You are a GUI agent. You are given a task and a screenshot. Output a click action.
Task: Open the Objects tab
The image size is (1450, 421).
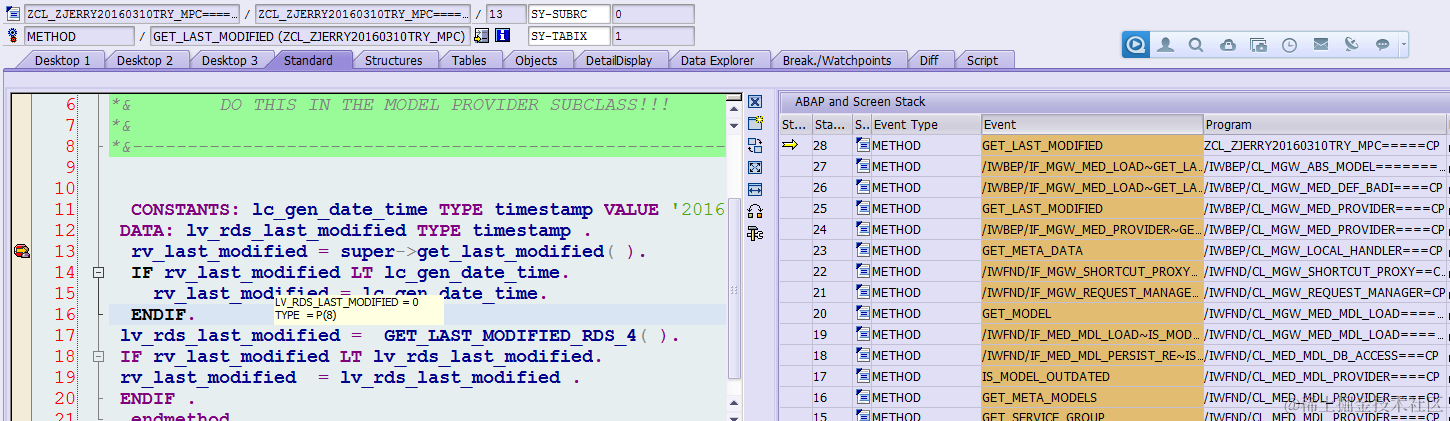click(x=536, y=60)
